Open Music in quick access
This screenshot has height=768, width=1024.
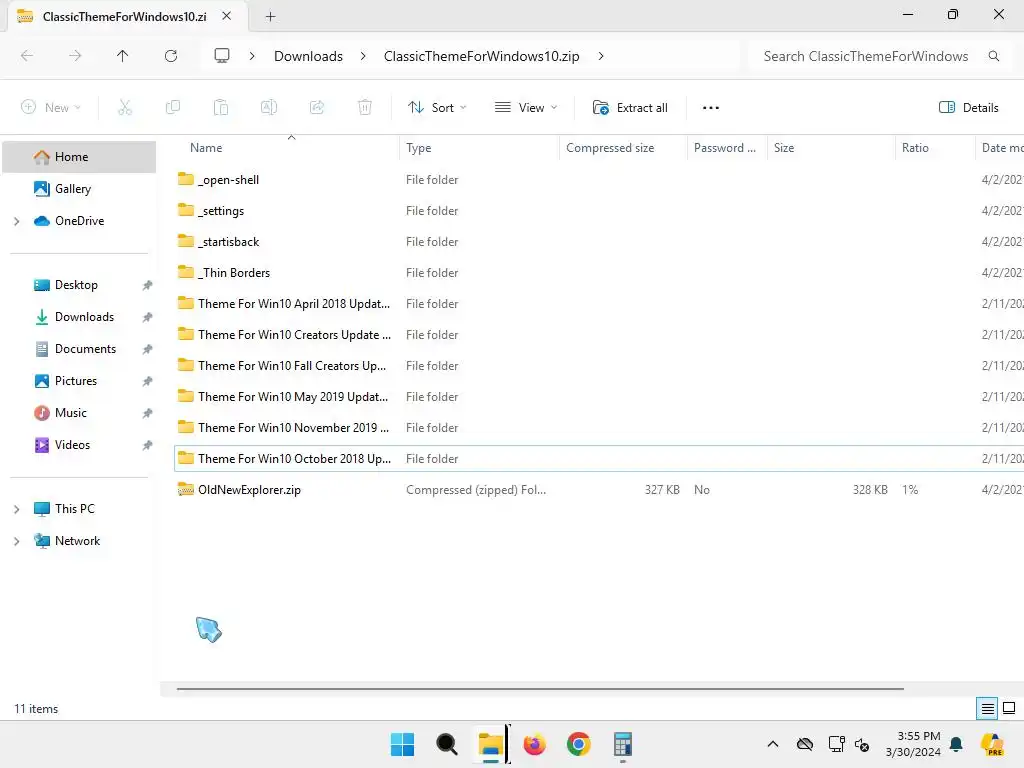79,413
